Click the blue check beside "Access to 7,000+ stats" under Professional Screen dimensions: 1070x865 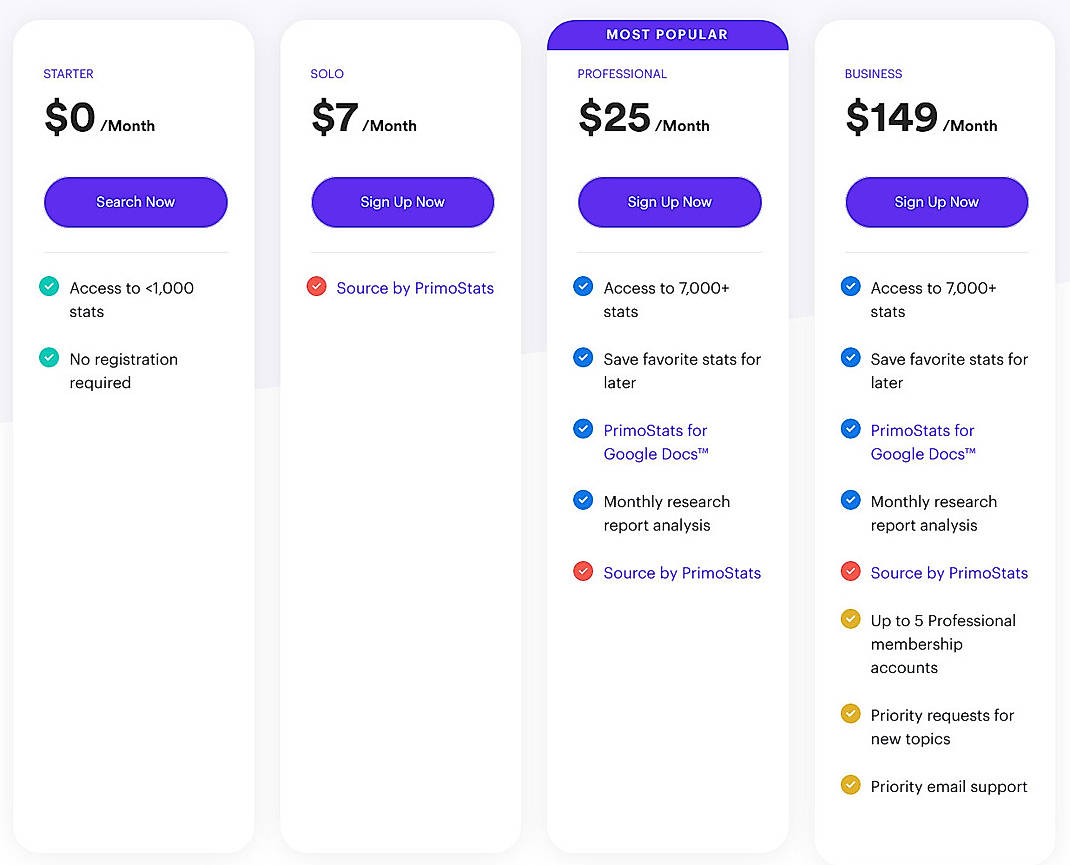point(583,286)
